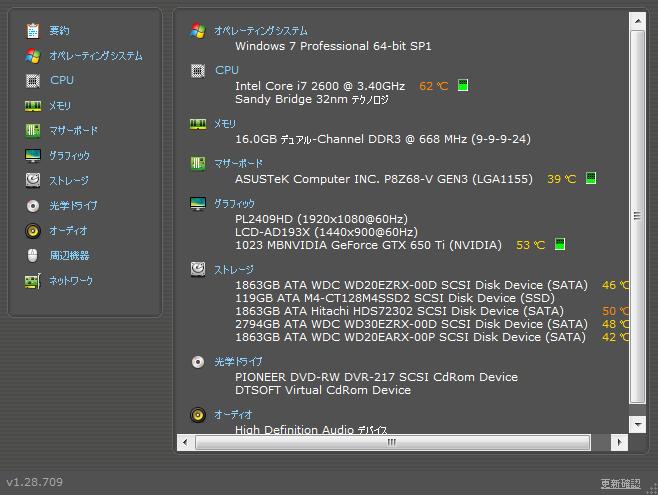Screen dimensions: 658x495
Task: Open the ネットワーク sidebar section
Action: coord(71,280)
